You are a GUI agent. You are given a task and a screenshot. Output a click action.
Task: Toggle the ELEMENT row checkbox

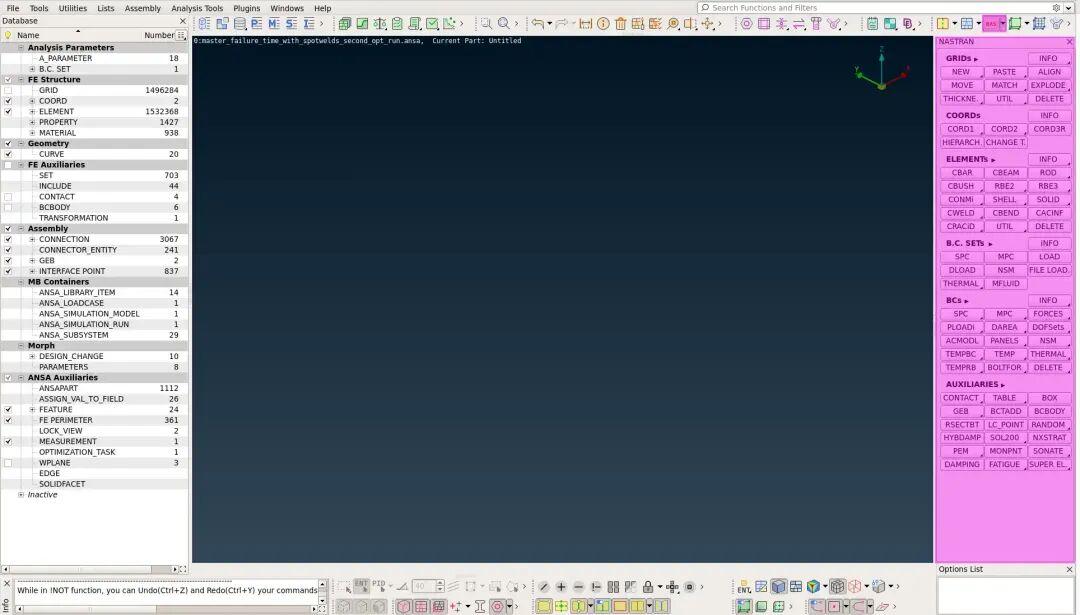coord(8,112)
